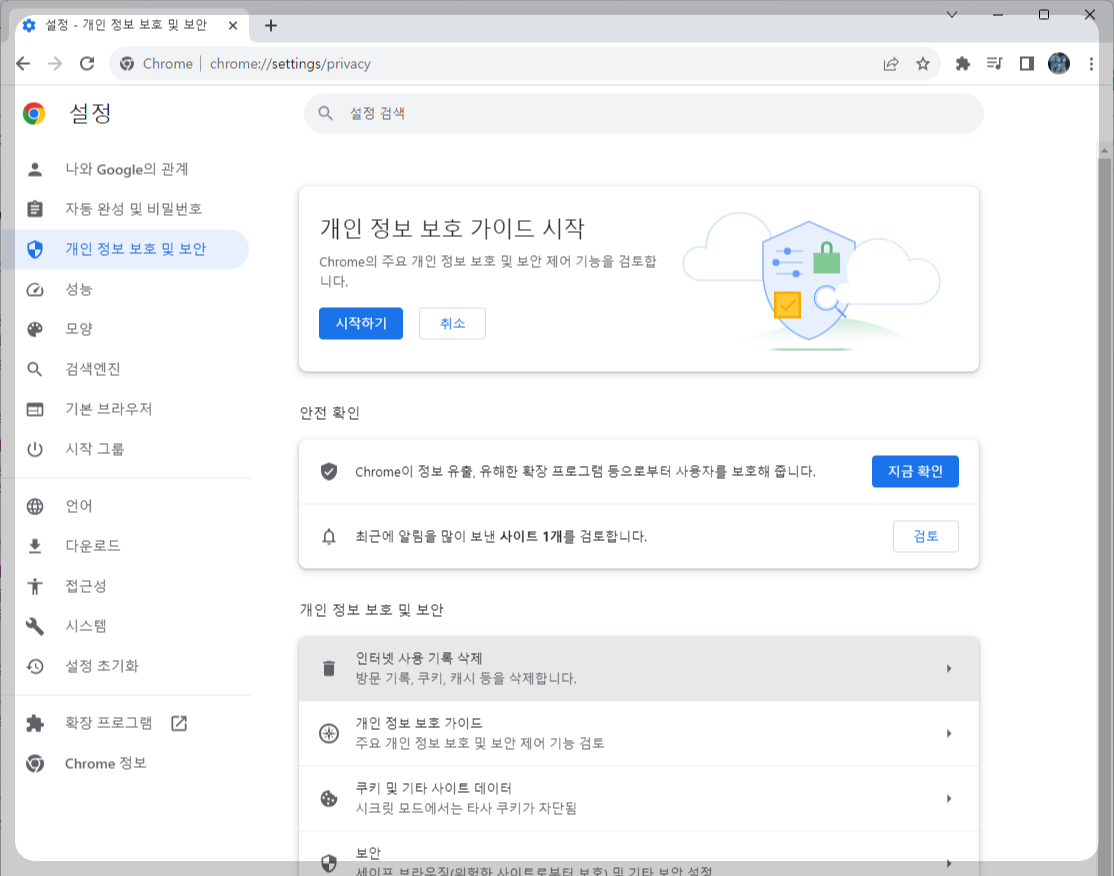Click the shield check icon in 안전 확인
This screenshot has width=1114, height=876.
[329, 471]
